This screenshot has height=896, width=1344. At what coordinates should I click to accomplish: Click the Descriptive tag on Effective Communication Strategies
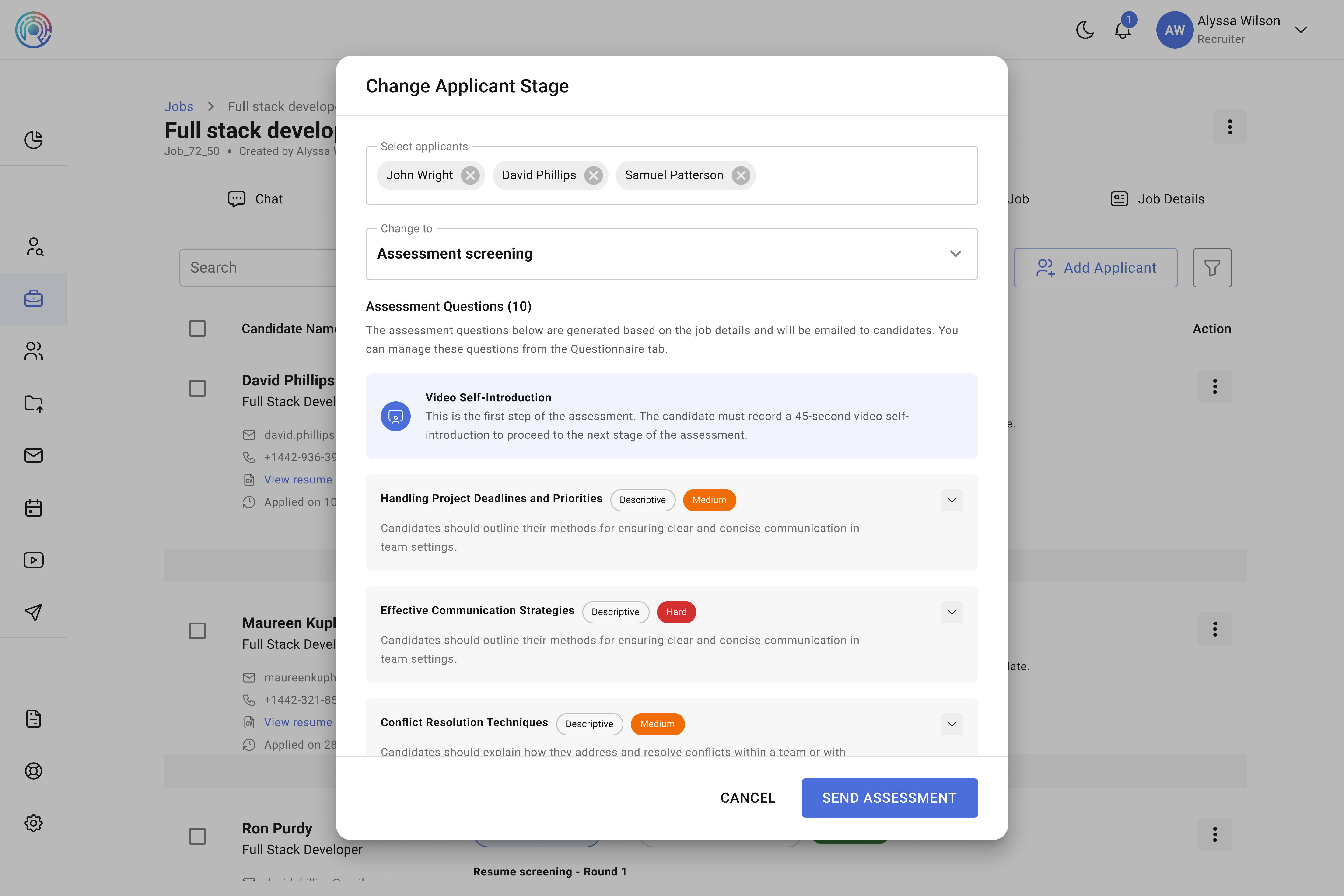click(x=616, y=612)
